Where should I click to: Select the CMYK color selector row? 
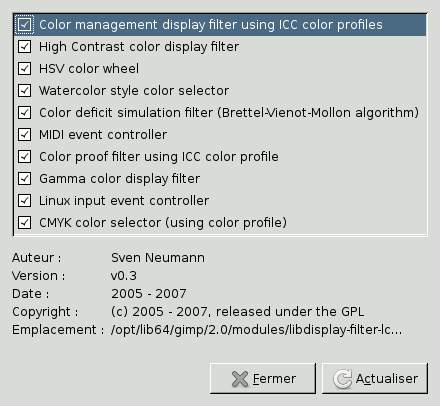click(220, 223)
